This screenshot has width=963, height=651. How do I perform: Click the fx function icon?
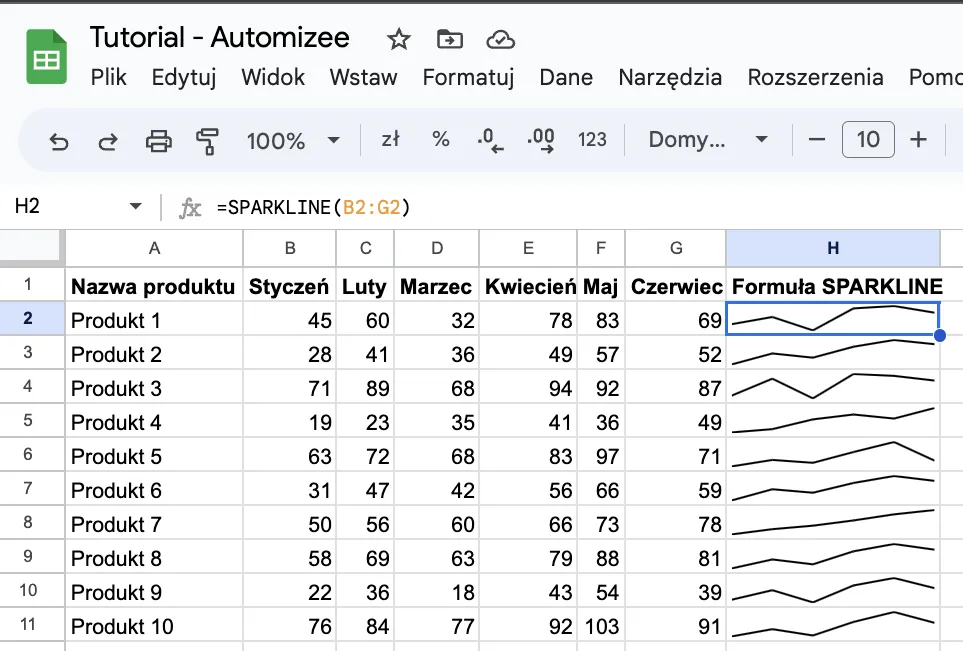[x=190, y=208]
